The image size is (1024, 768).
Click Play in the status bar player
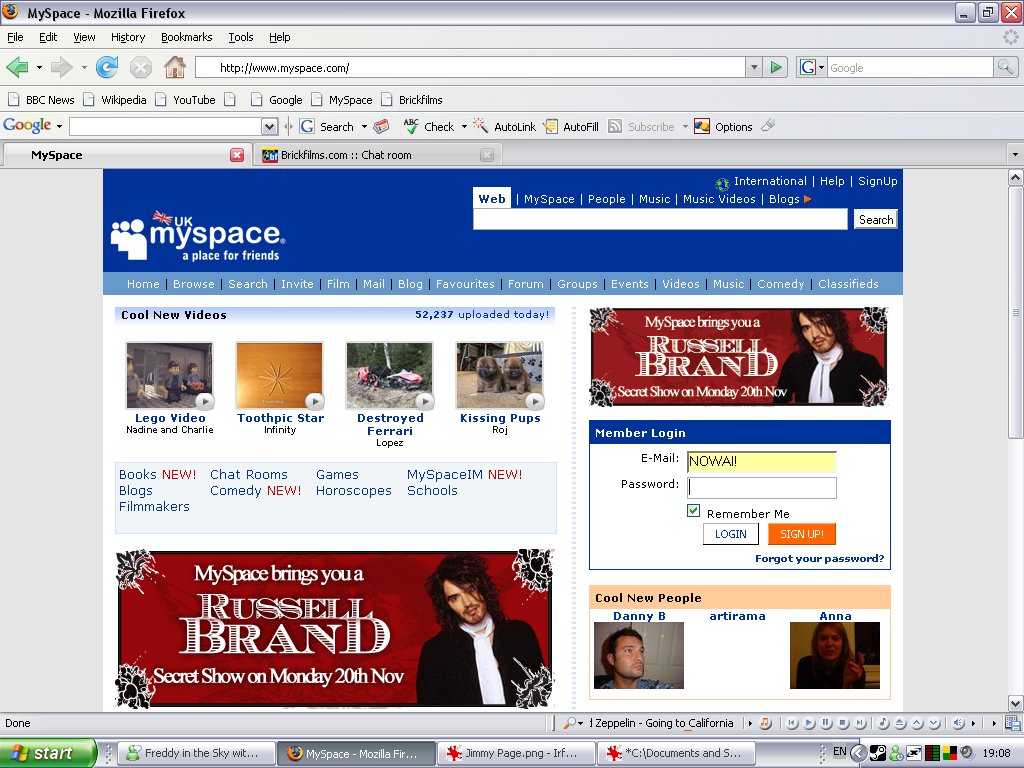[x=809, y=723]
